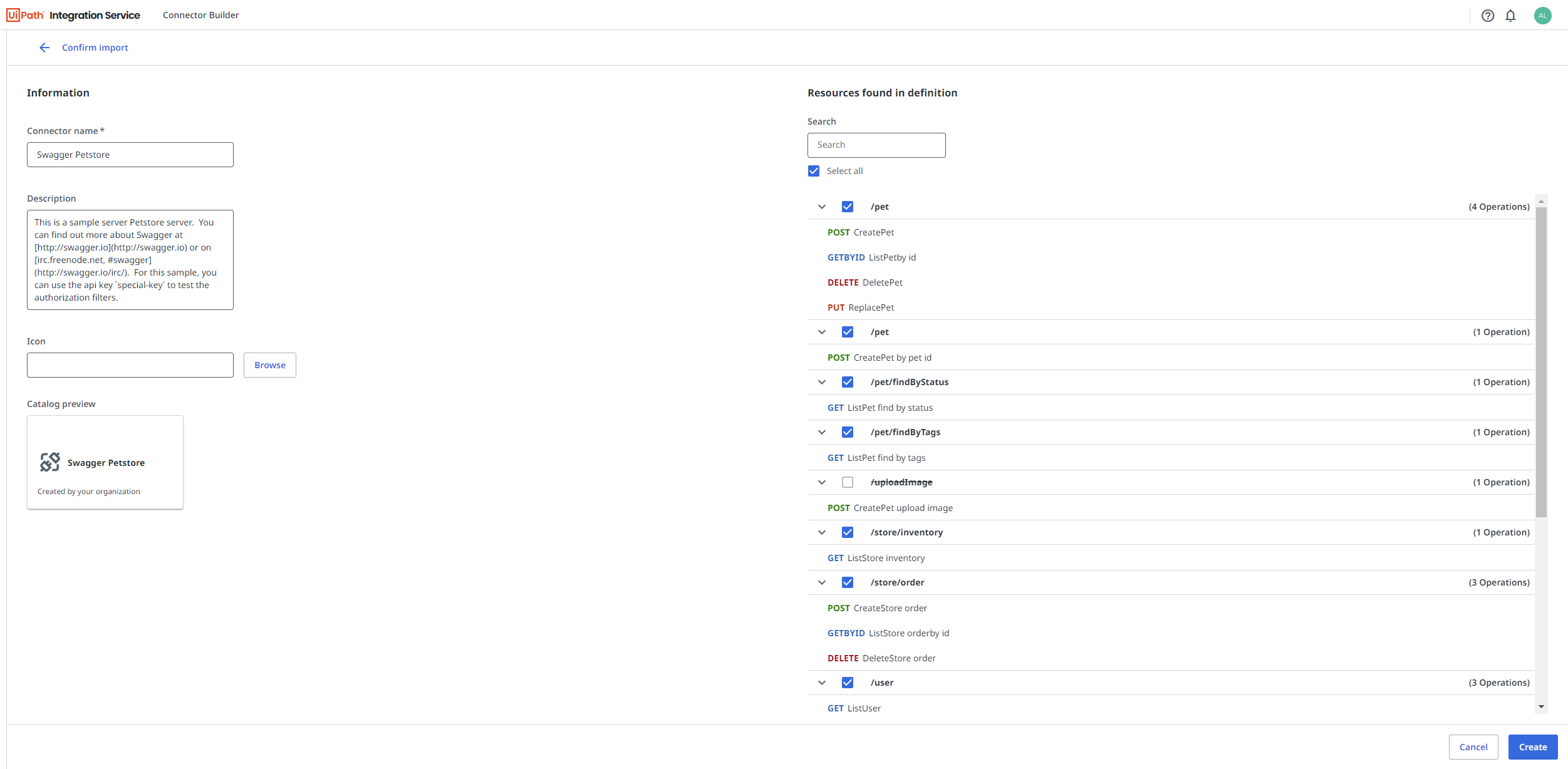Image resolution: width=1568 pixels, height=769 pixels.
Task: Collapse the /pet (1 Operation) group
Action: (822, 332)
